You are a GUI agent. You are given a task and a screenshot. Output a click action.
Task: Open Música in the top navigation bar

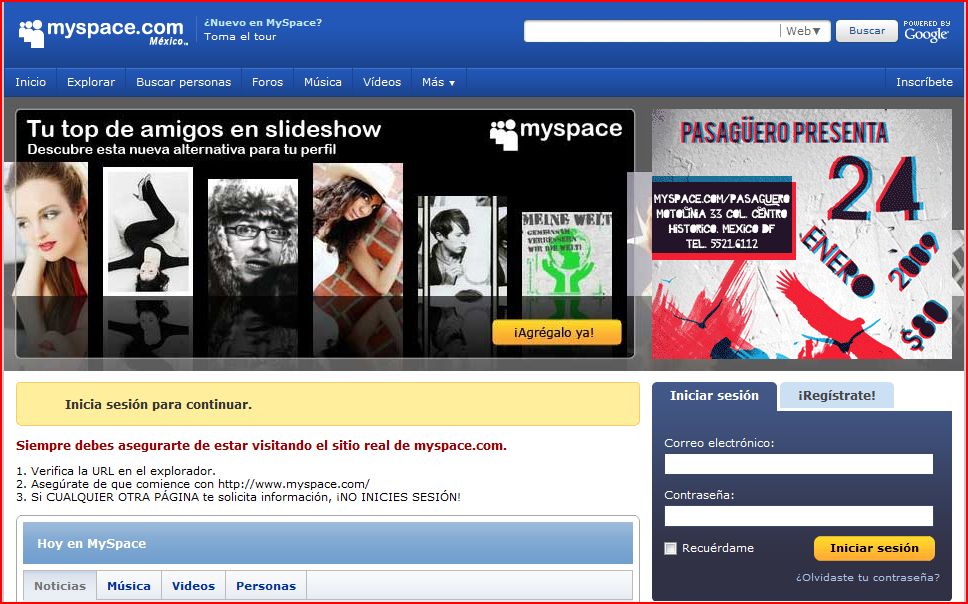coord(323,82)
